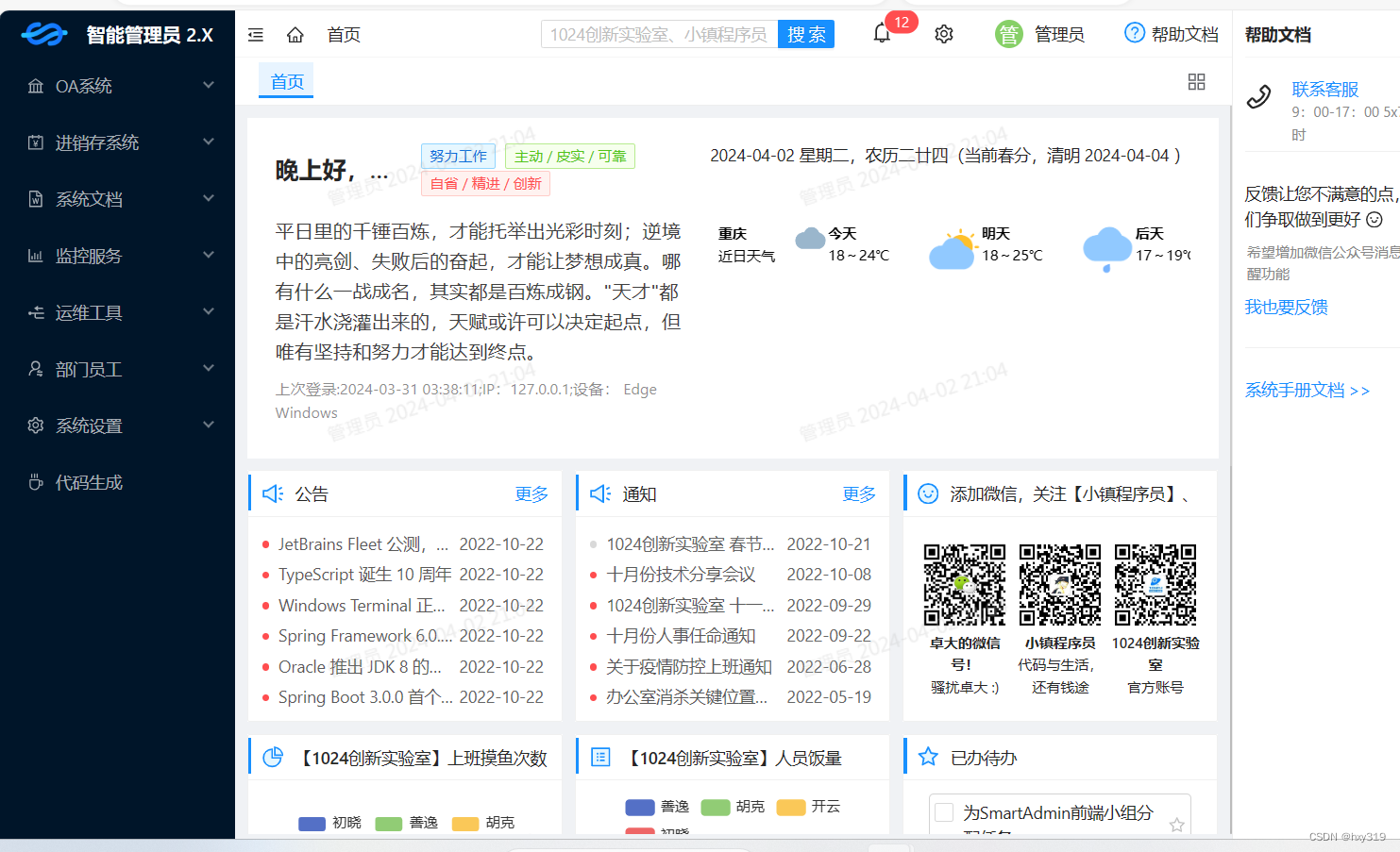Open the tab grid layout icon

1196,82
